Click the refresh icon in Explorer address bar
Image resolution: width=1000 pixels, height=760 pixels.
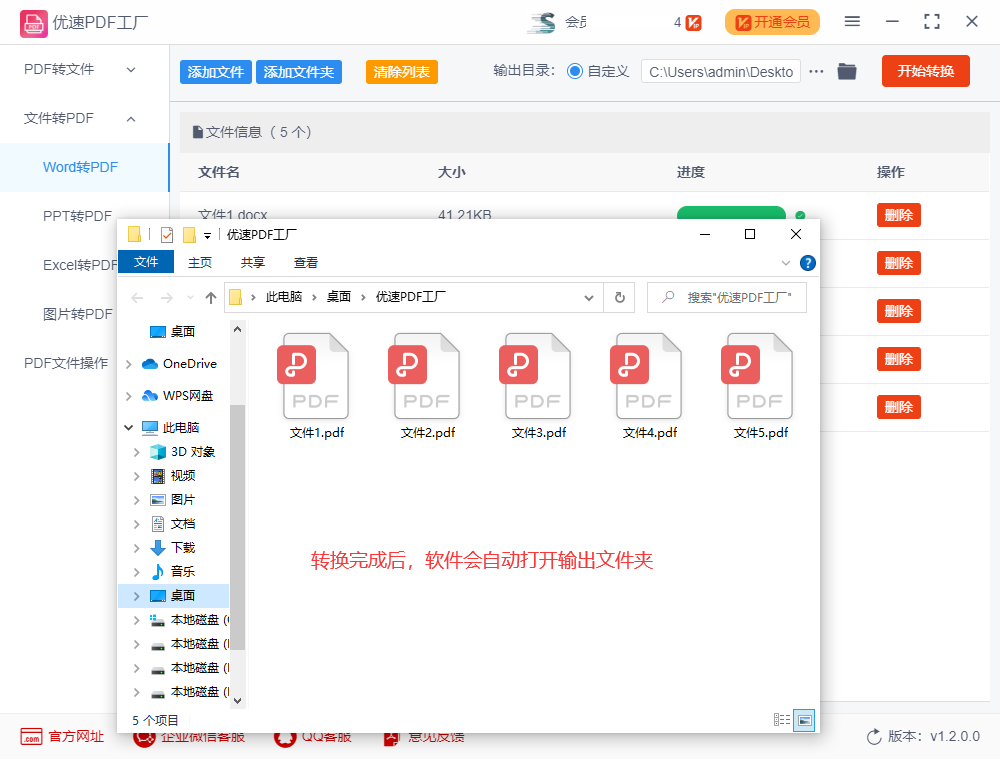point(620,297)
